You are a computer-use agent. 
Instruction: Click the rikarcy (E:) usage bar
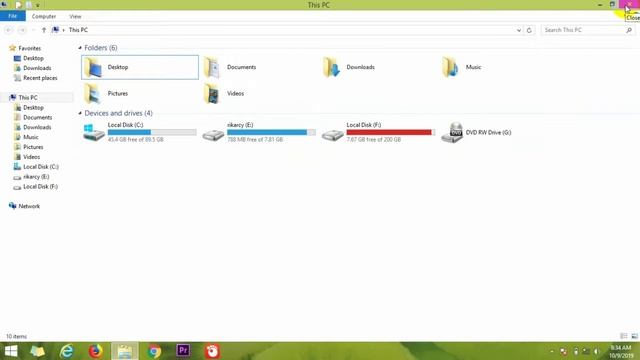pyautogui.click(x=271, y=132)
